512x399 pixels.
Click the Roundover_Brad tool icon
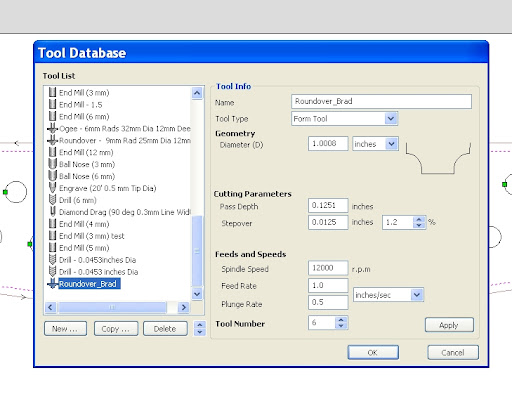tap(52, 284)
